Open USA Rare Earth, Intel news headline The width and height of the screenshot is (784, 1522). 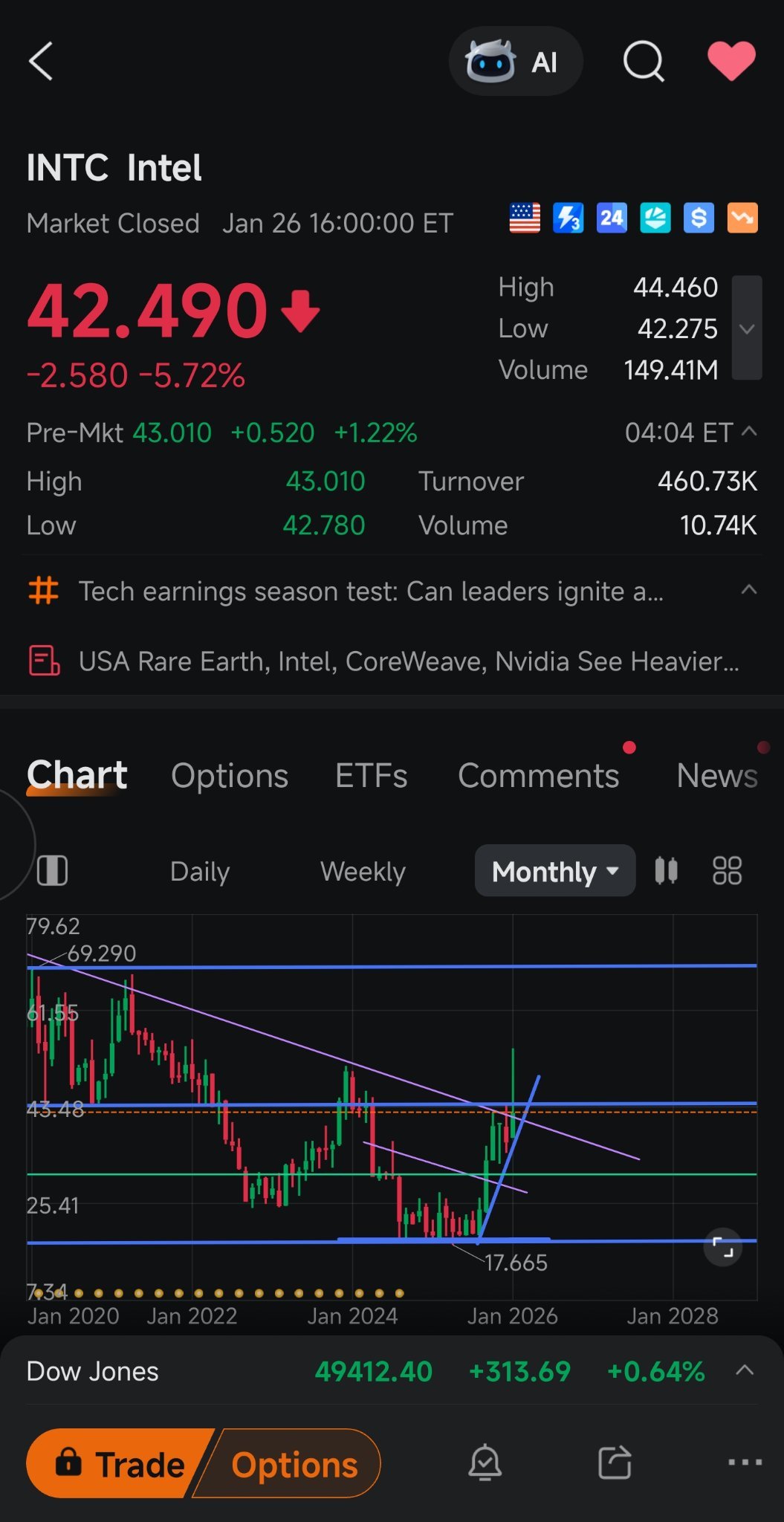click(409, 661)
